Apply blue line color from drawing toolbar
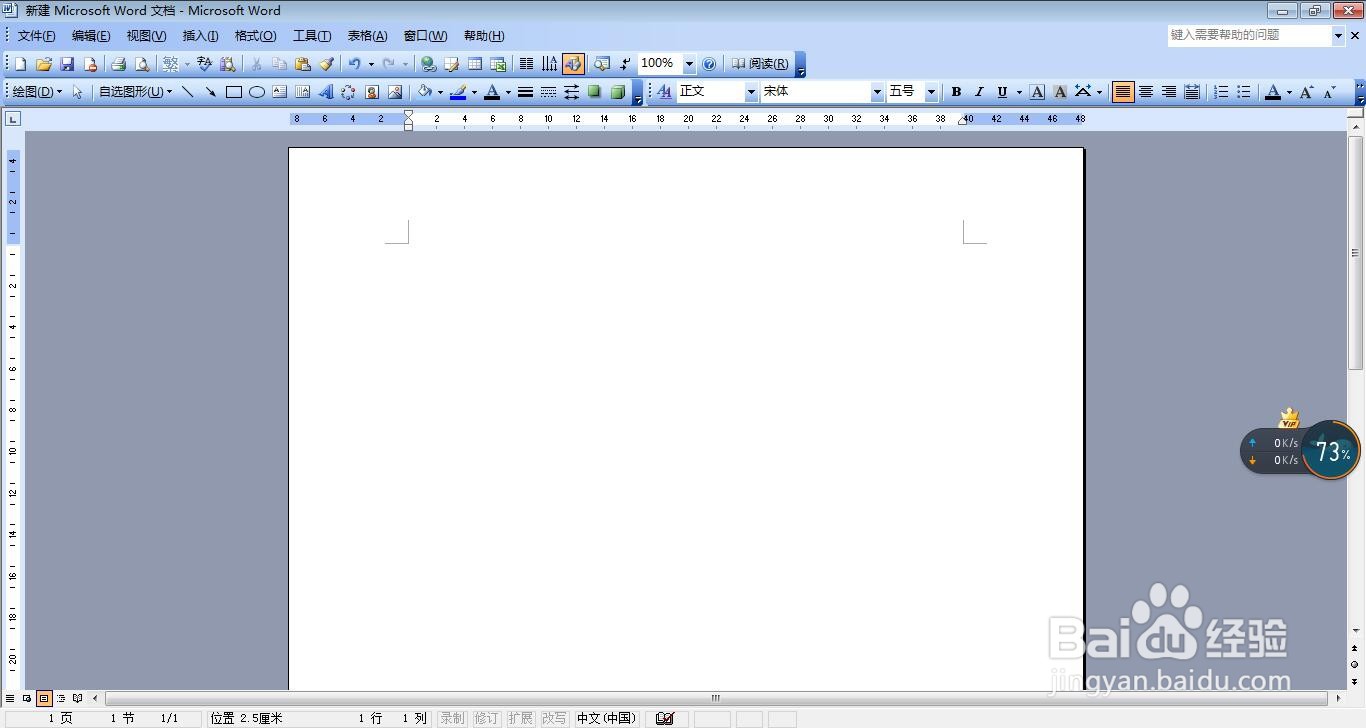The height and width of the screenshot is (728, 1366). [458, 92]
